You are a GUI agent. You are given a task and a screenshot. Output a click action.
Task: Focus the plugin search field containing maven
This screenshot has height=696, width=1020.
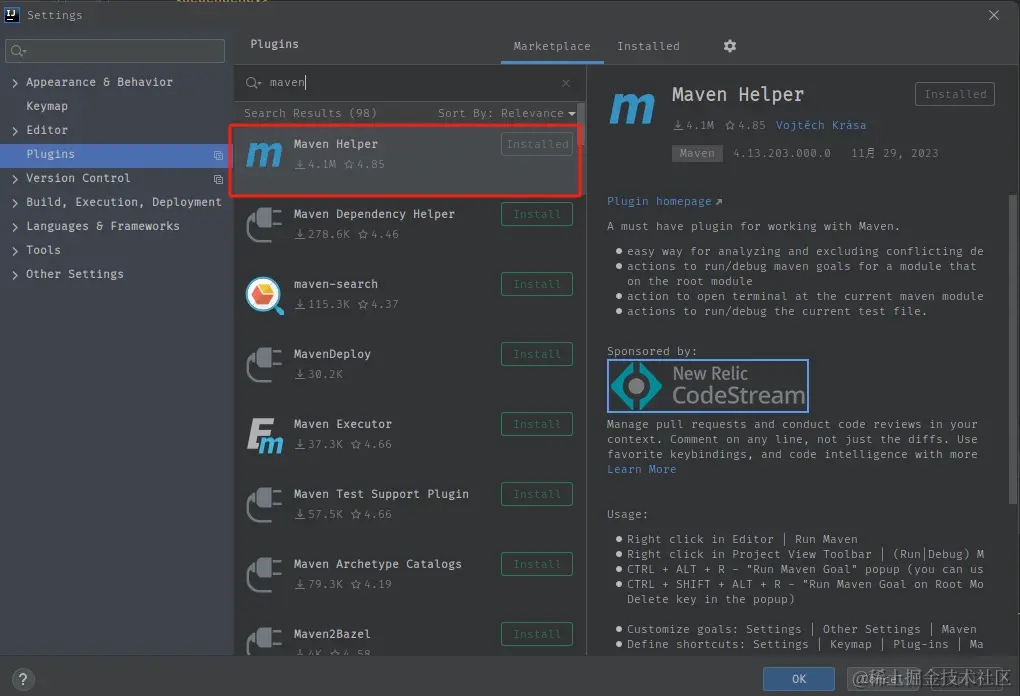(410, 83)
